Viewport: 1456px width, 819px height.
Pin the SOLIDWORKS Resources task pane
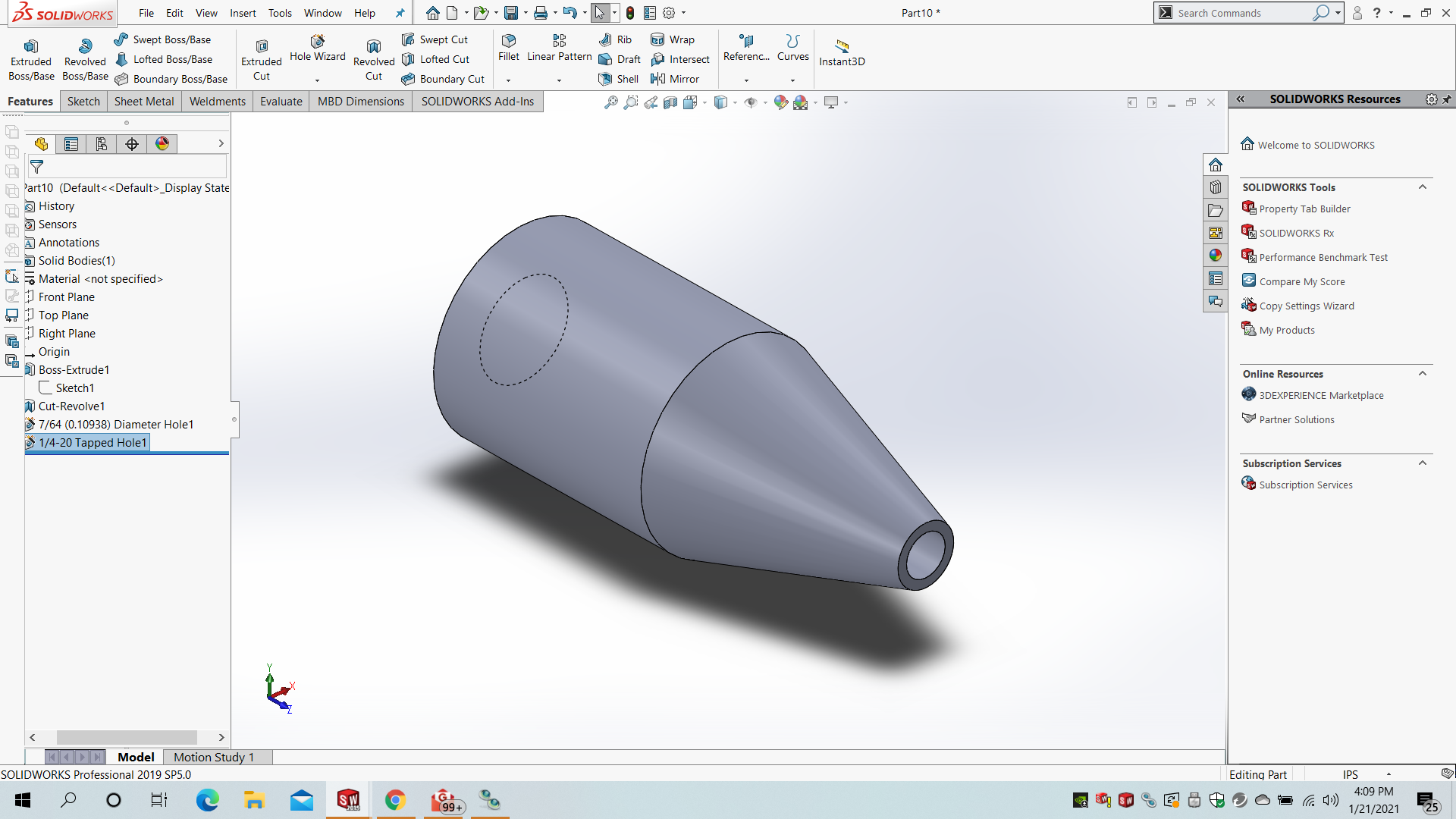point(1446,99)
